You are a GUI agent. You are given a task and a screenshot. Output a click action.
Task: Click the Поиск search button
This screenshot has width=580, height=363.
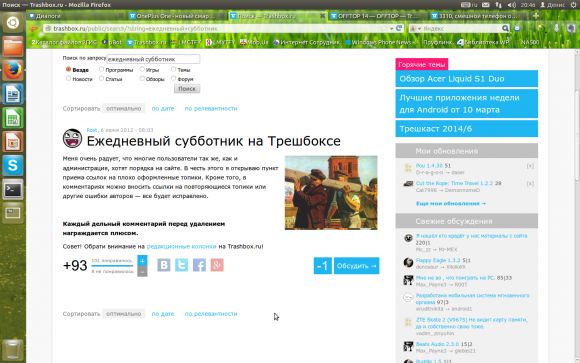[x=187, y=89]
